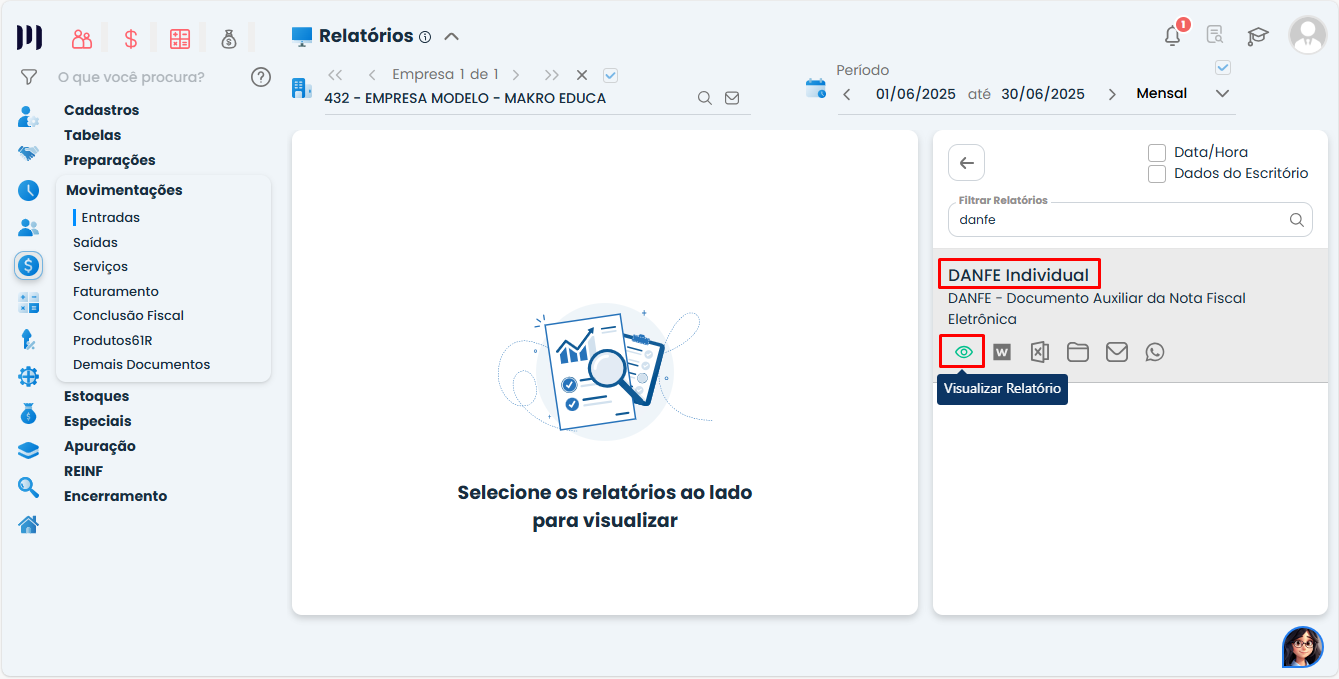Viewport: 1339px width, 679px height.
Task: Click the filter funnel icon
Action: [x=29, y=77]
